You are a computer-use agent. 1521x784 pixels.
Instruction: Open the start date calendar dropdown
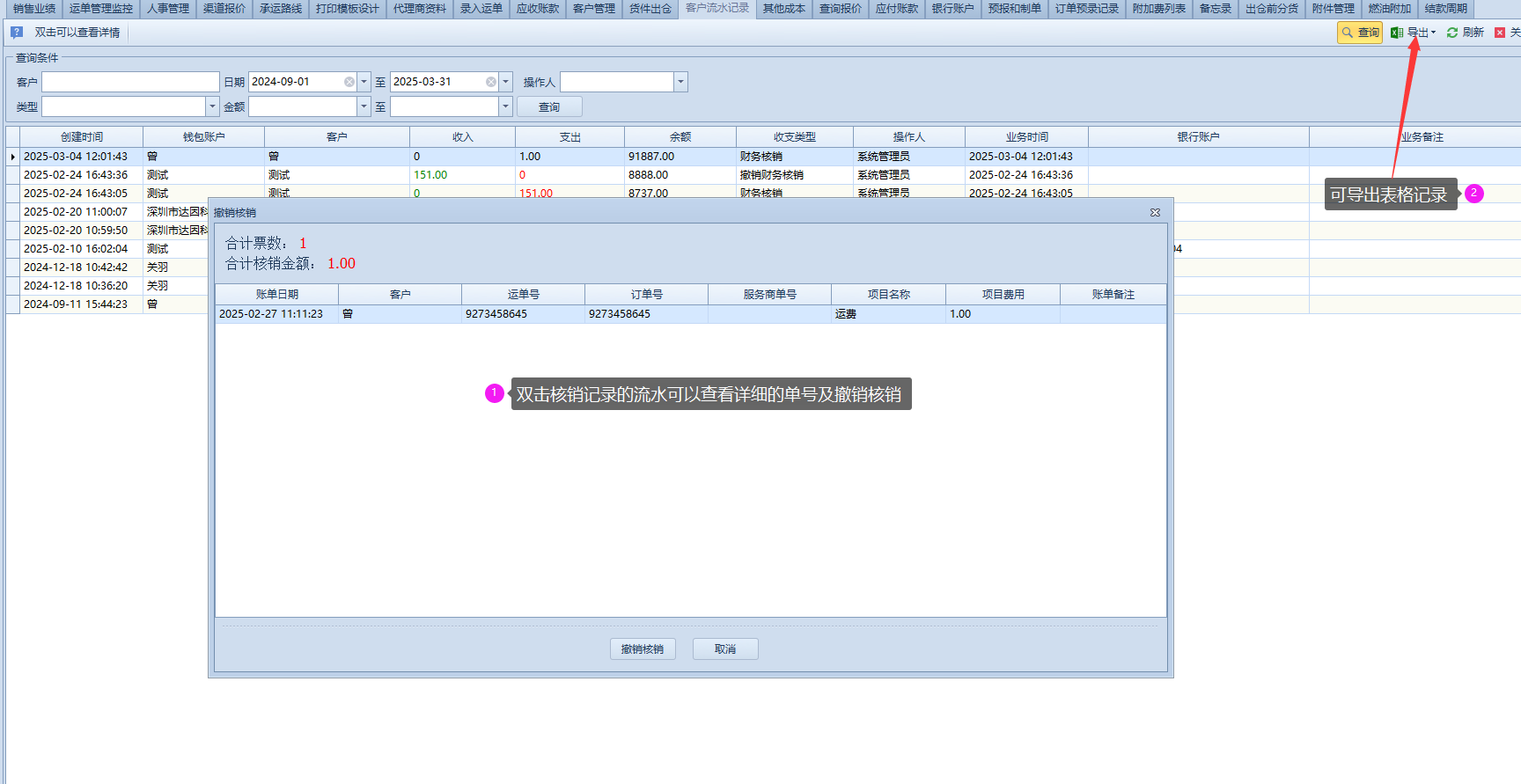pos(364,82)
